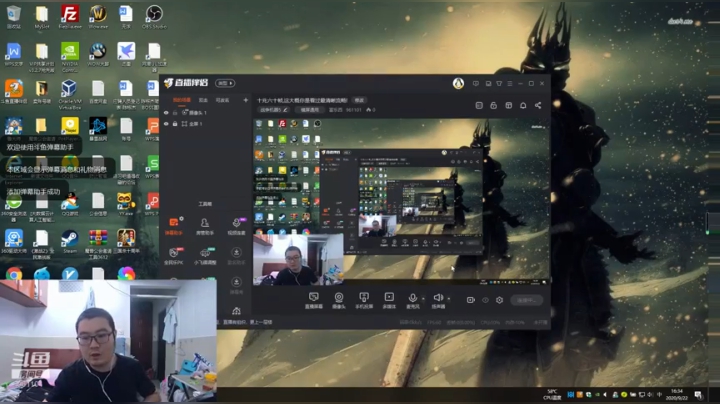
Task: Open OBS Studio desktop shortcut
Action: tap(154, 17)
